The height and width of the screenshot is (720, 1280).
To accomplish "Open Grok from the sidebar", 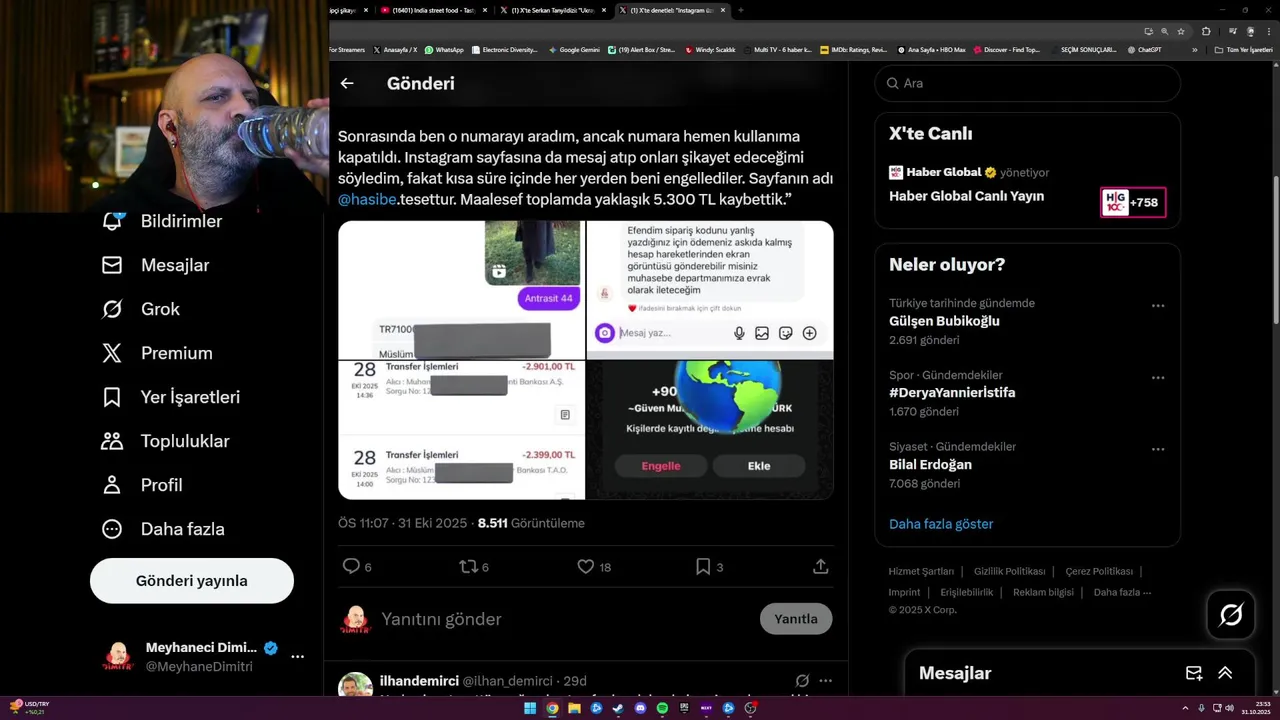I will [142, 309].
